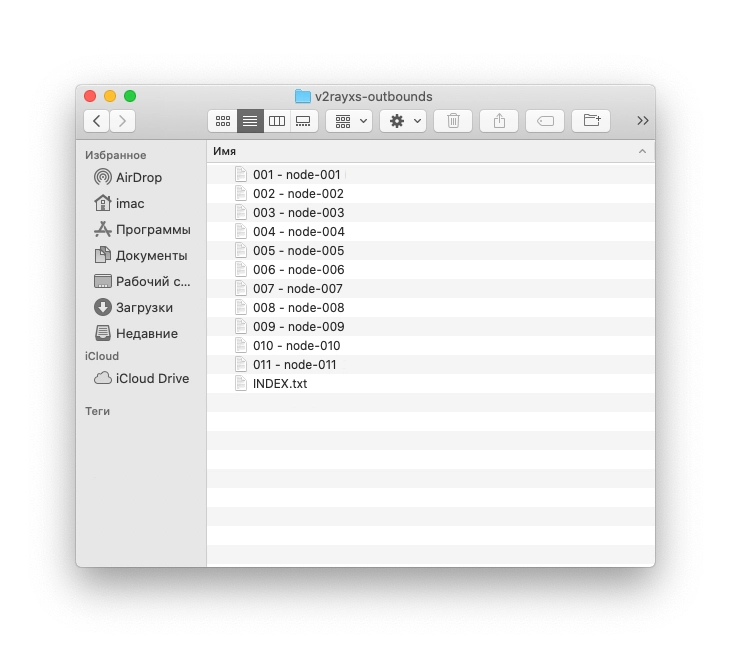
Task: Select file 001 - node-001
Action: (x=431, y=174)
